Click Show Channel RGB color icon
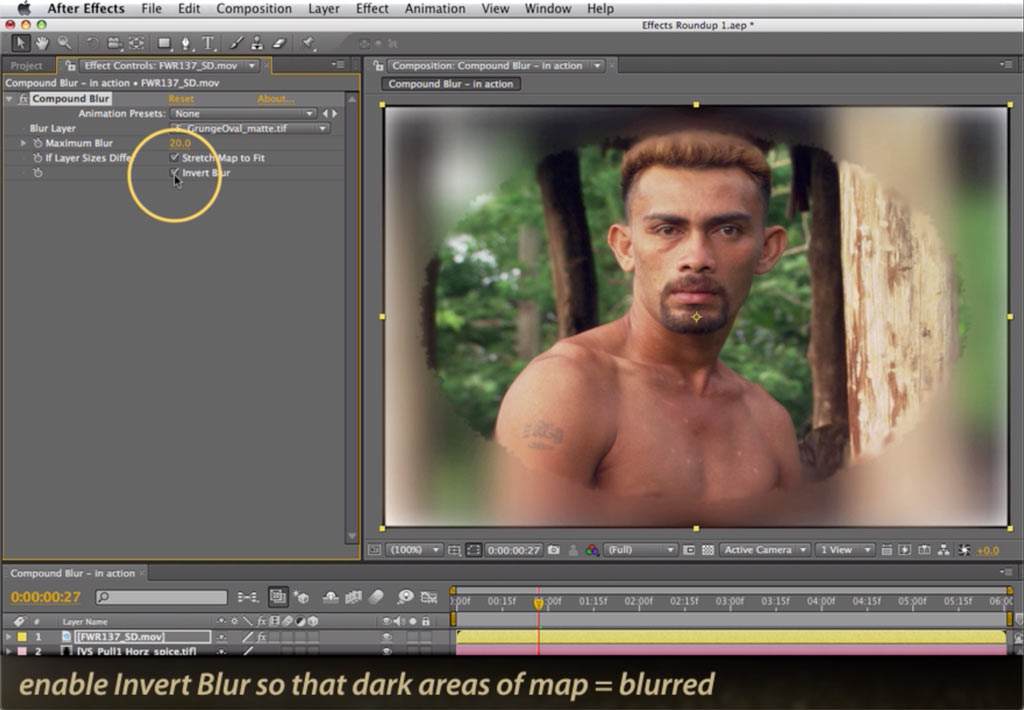The image size is (1024, 710). point(592,550)
